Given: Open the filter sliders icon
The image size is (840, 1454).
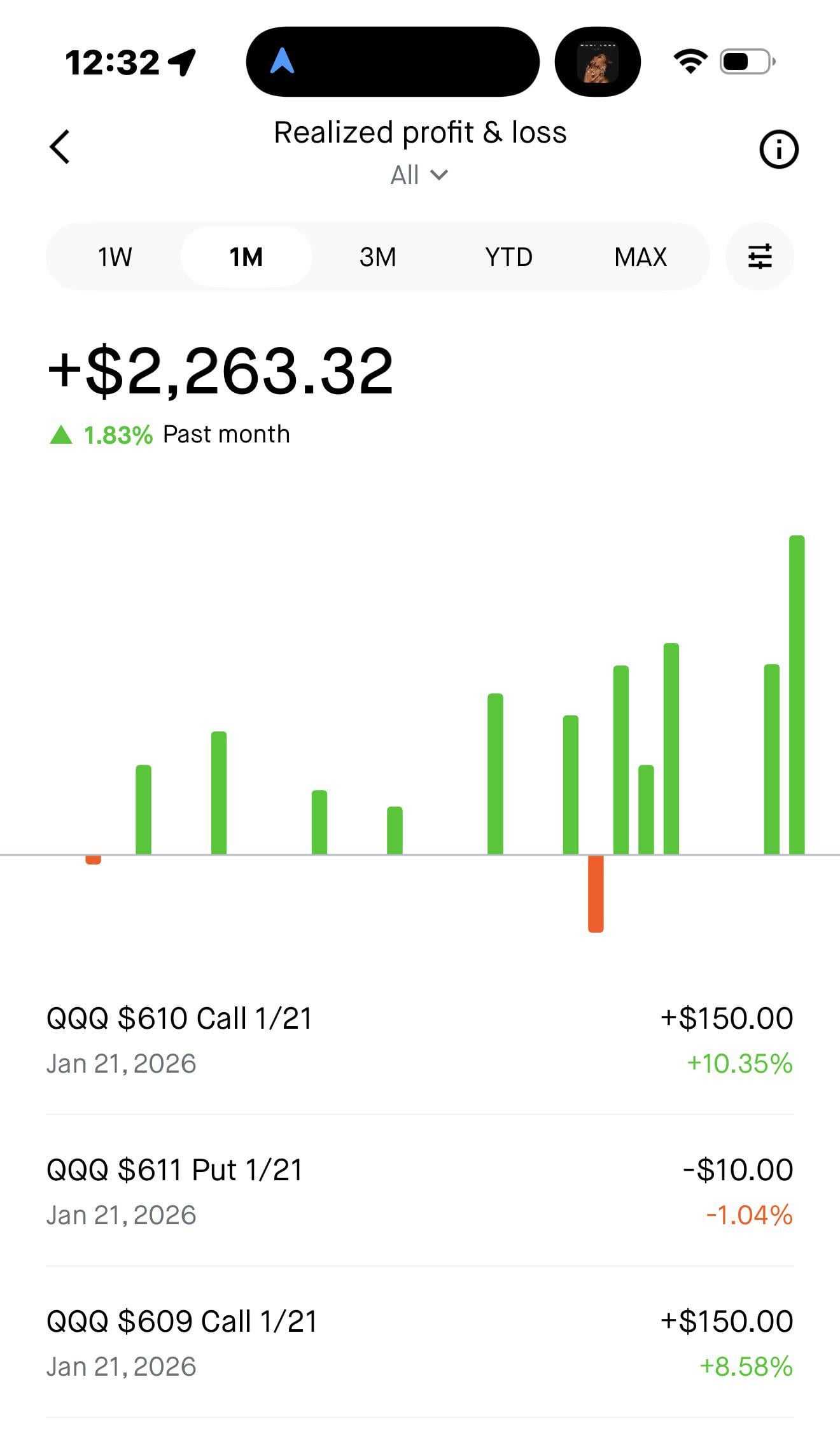Looking at the screenshot, I should 759,257.
